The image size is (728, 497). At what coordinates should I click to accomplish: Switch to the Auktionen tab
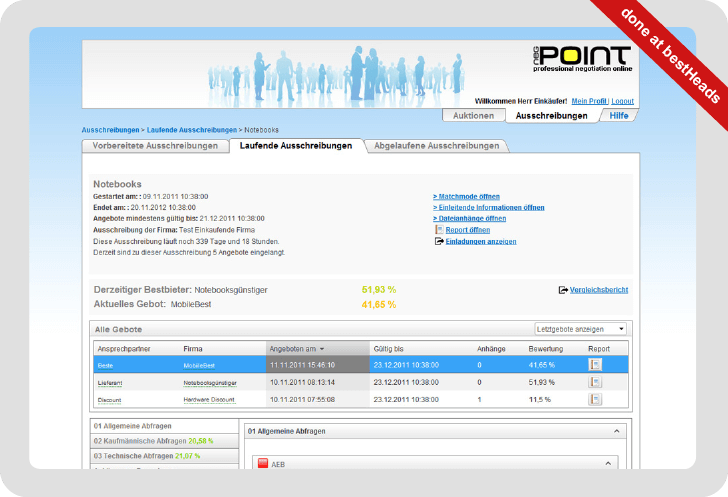pyautogui.click(x=474, y=115)
